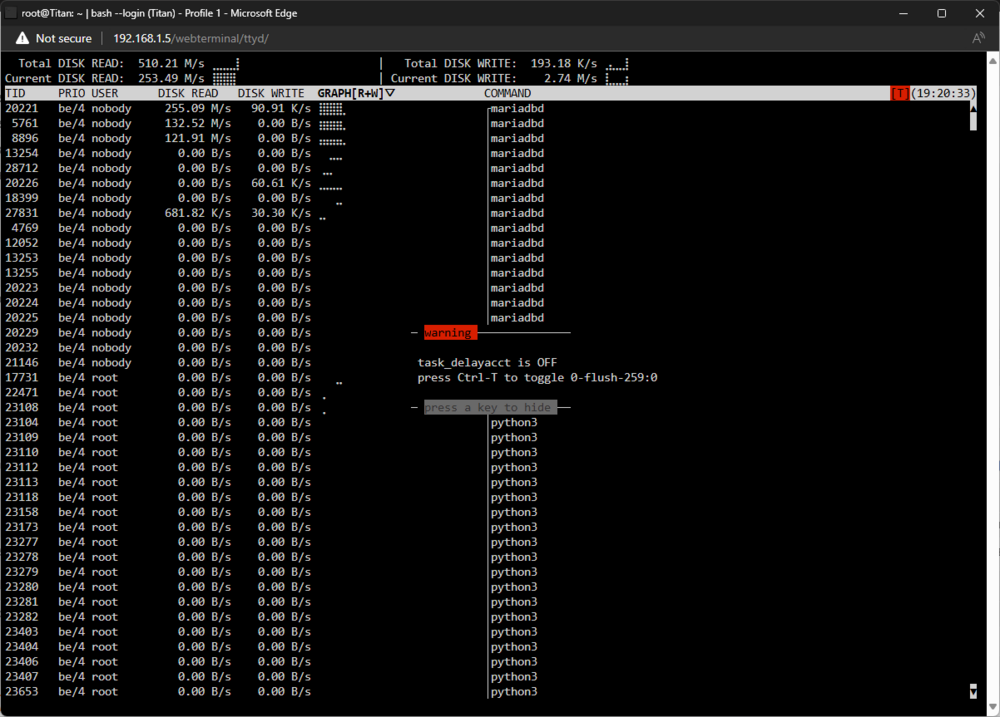
Task: Click the Not secure warning icon
Action: 22,38
